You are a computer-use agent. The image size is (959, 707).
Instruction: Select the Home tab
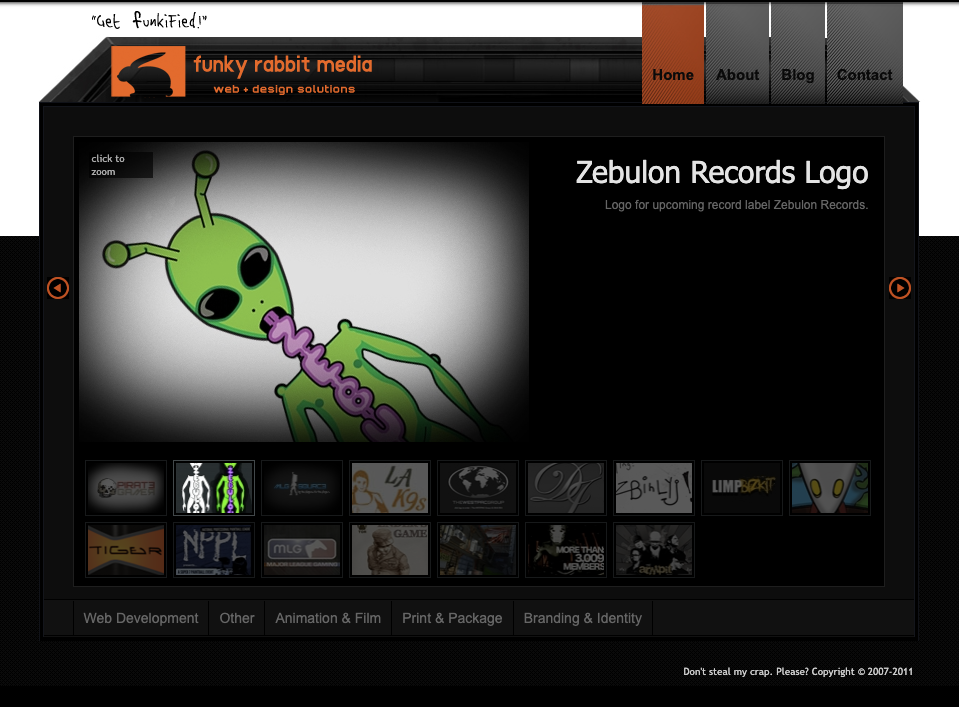672,74
